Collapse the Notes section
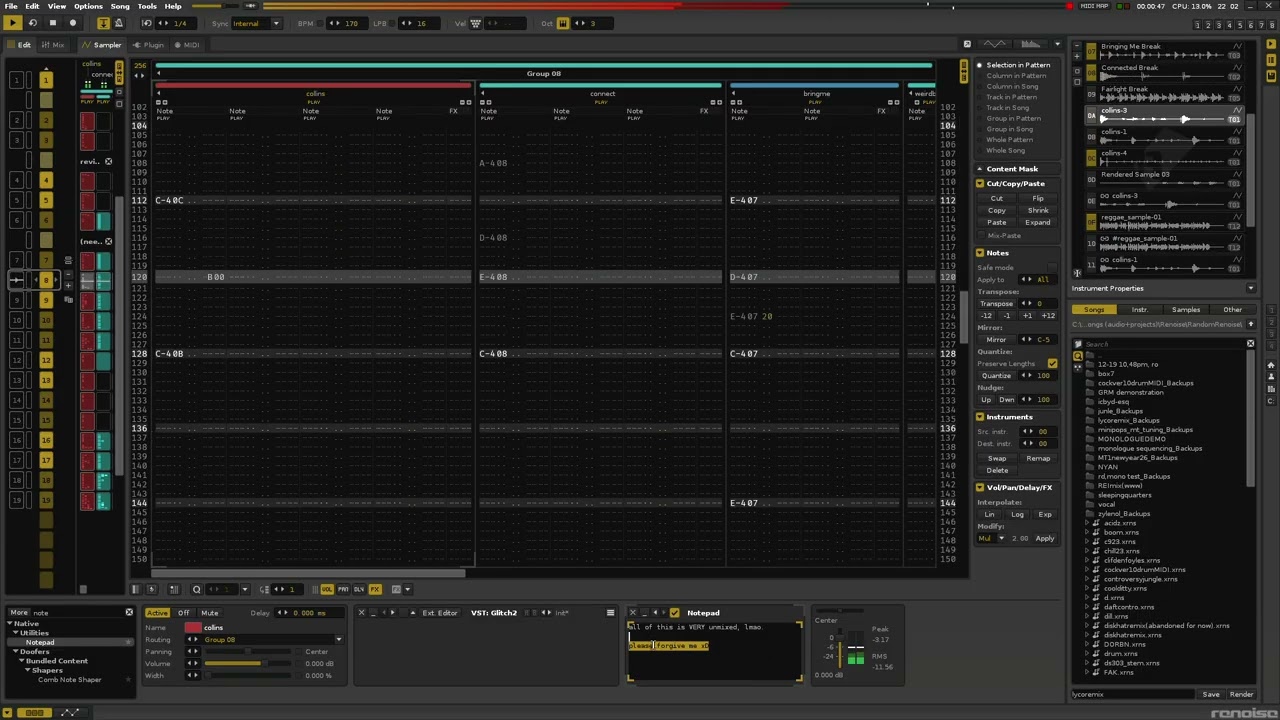This screenshot has width=1280, height=720. (980, 253)
